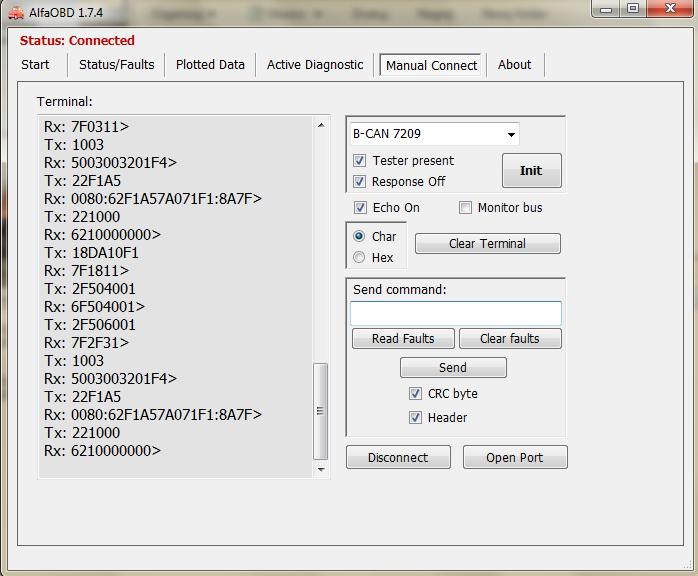Enable the Monitor bus checkbox

coord(465,207)
